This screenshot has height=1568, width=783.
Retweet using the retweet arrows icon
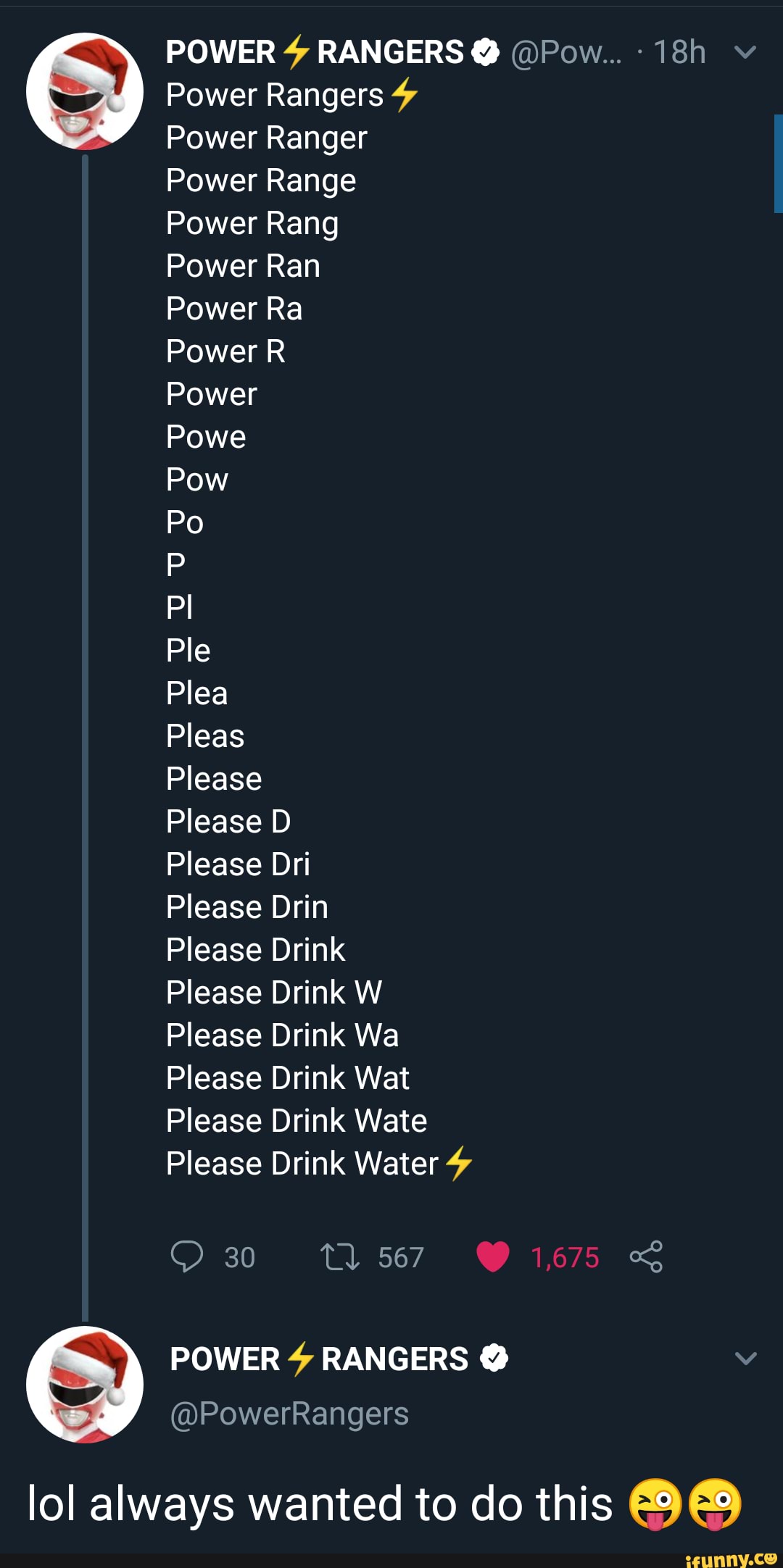pyautogui.click(x=339, y=1257)
